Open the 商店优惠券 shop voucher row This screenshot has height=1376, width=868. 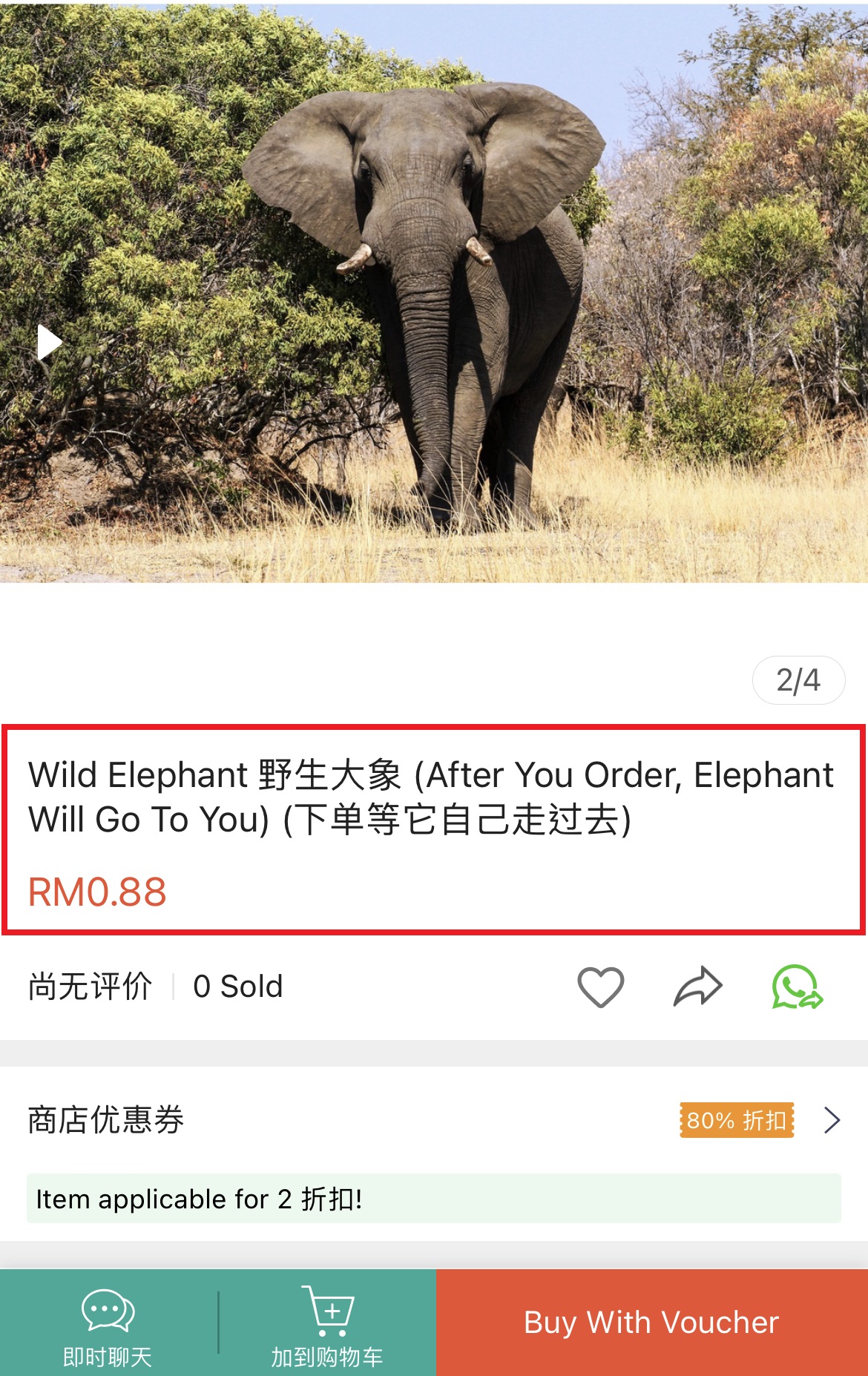434,1120
